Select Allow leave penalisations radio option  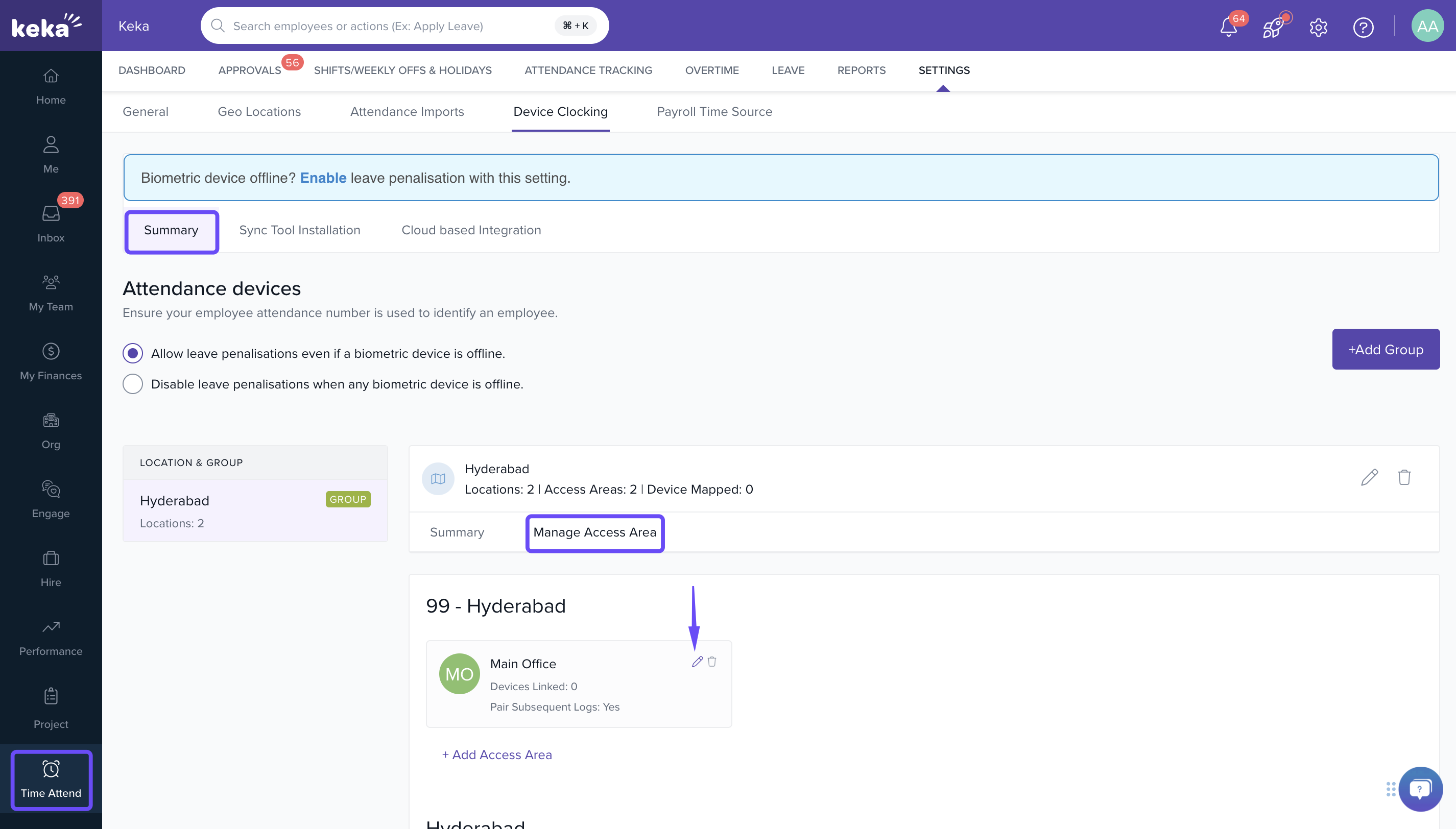(x=133, y=354)
